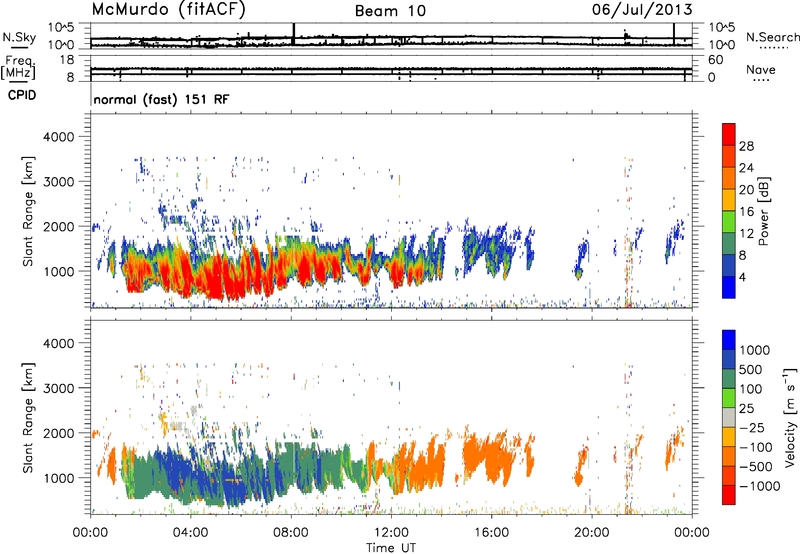Click the 60 tick on Nave axis

pos(716,60)
